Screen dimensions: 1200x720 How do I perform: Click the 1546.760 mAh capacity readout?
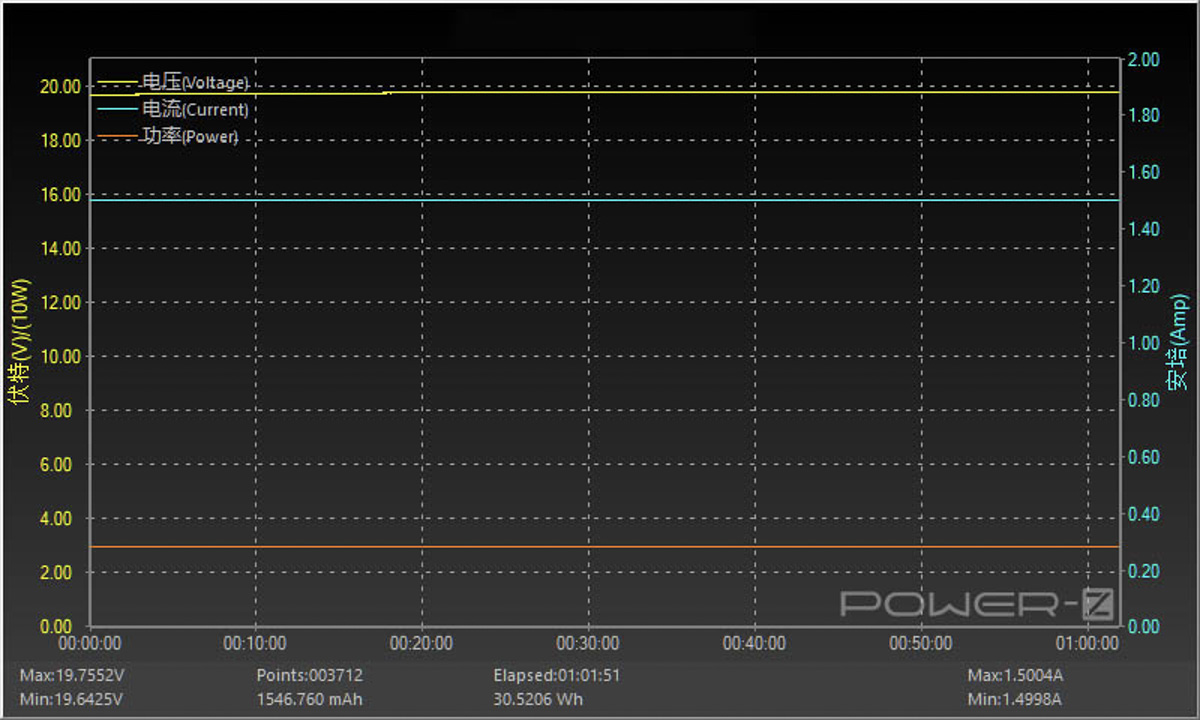[309, 699]
